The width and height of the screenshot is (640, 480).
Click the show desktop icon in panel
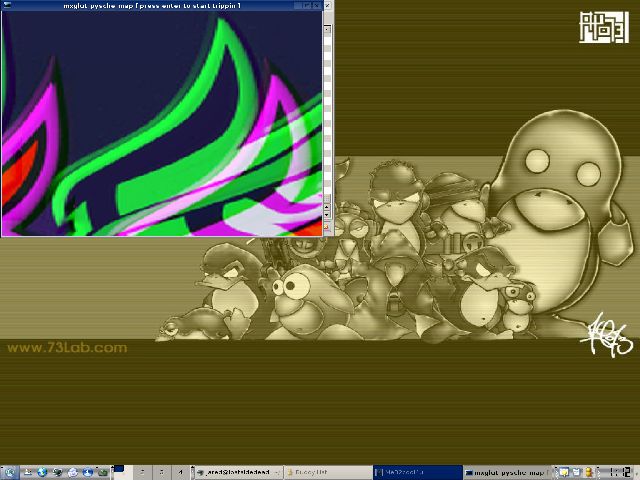coord(28,472)
